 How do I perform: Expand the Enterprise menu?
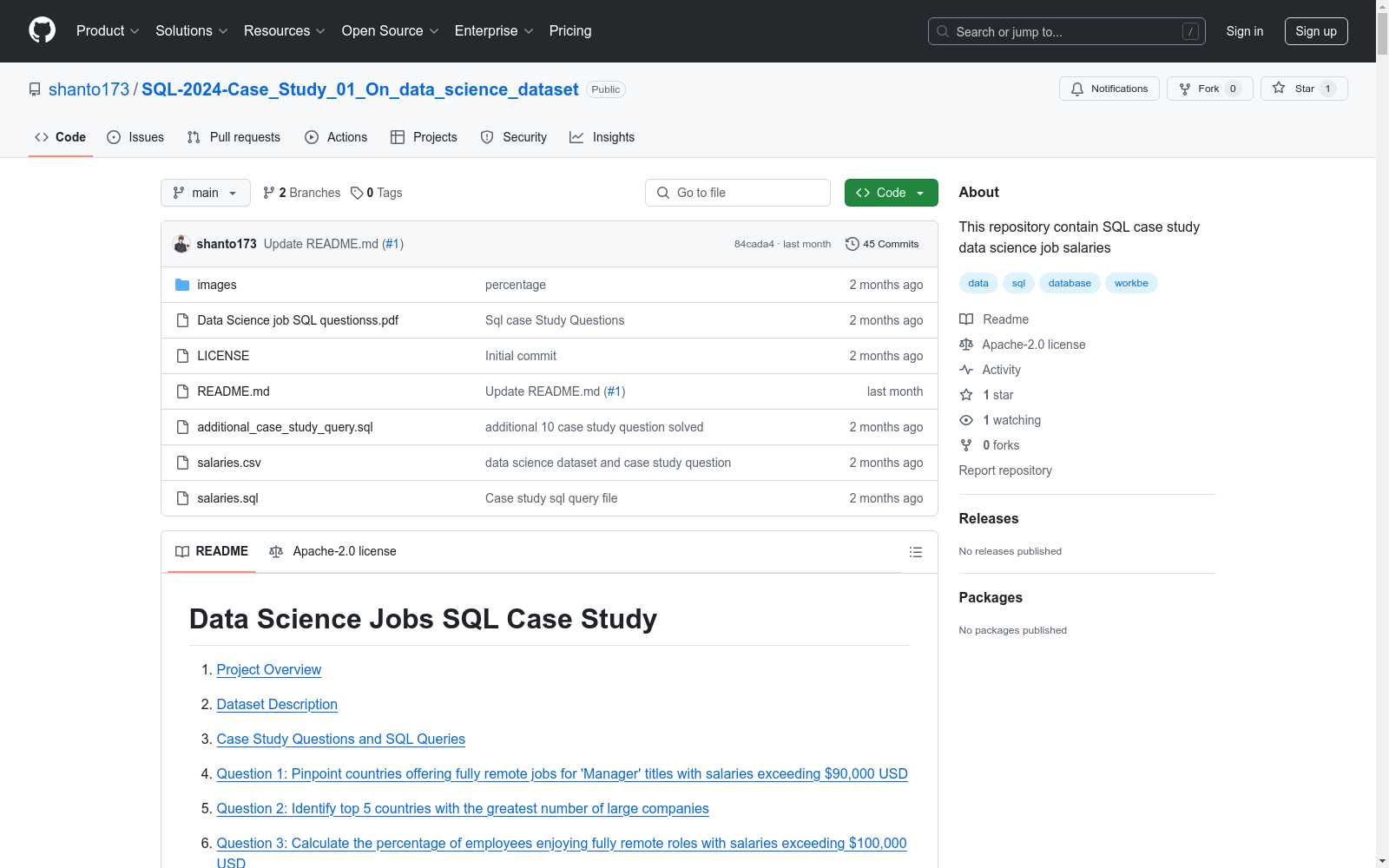point(494,31)
